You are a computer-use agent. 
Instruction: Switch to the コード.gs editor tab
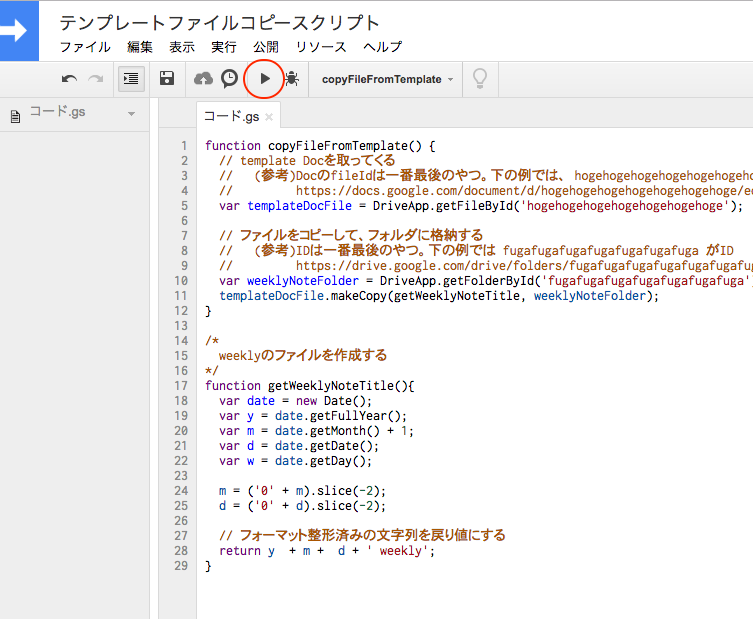(x=231, y=116)
